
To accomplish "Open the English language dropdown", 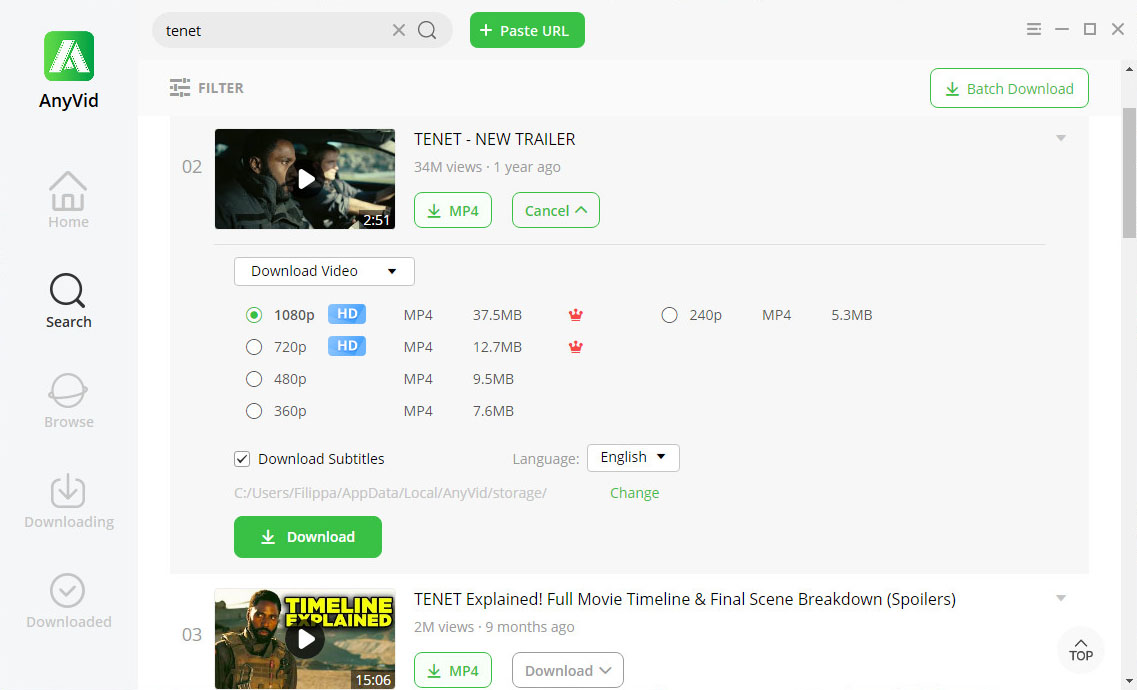I will click(633, 458).
